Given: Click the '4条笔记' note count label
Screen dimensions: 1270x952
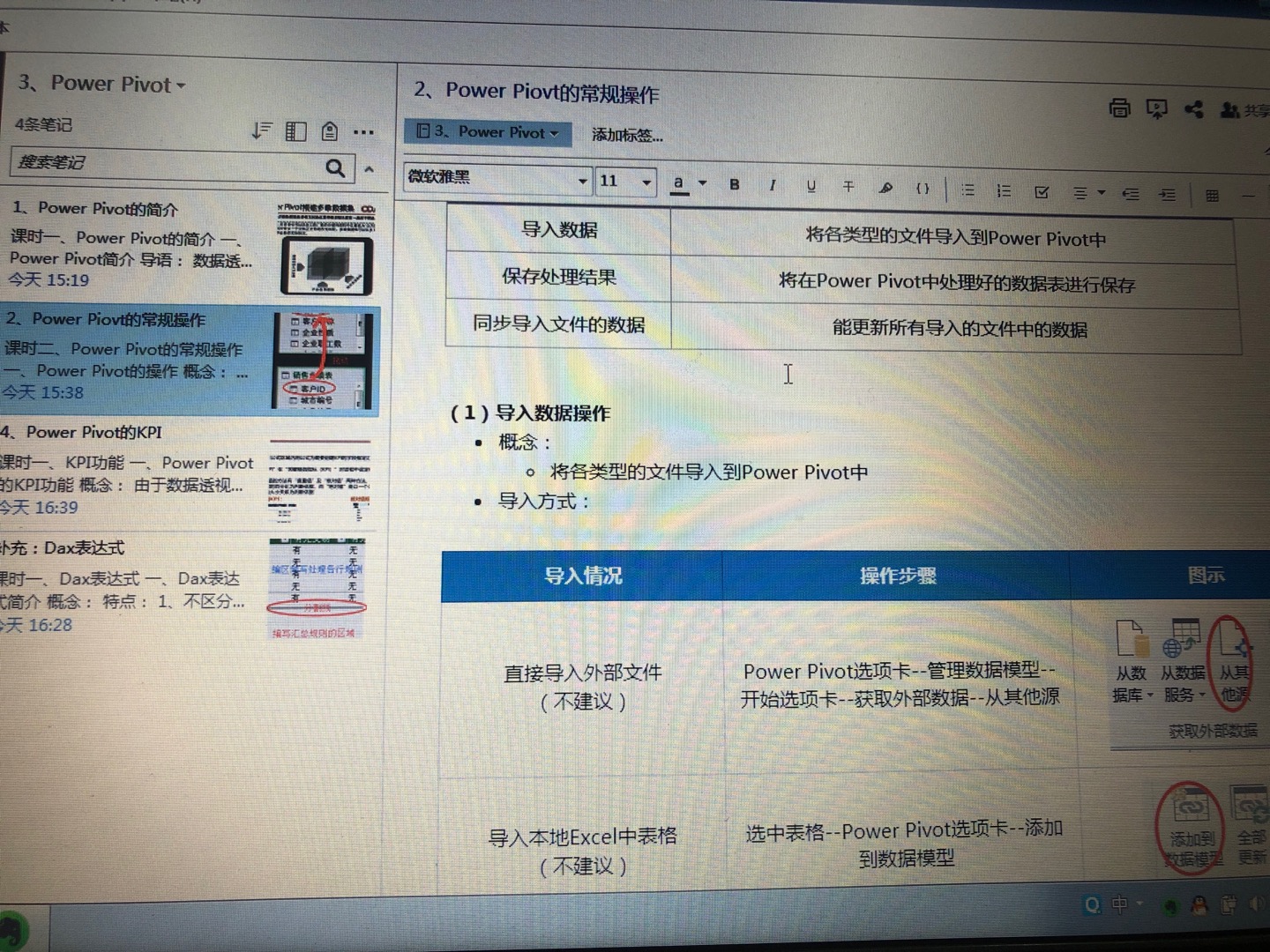Looking at the screenshot, I should 43,124.
